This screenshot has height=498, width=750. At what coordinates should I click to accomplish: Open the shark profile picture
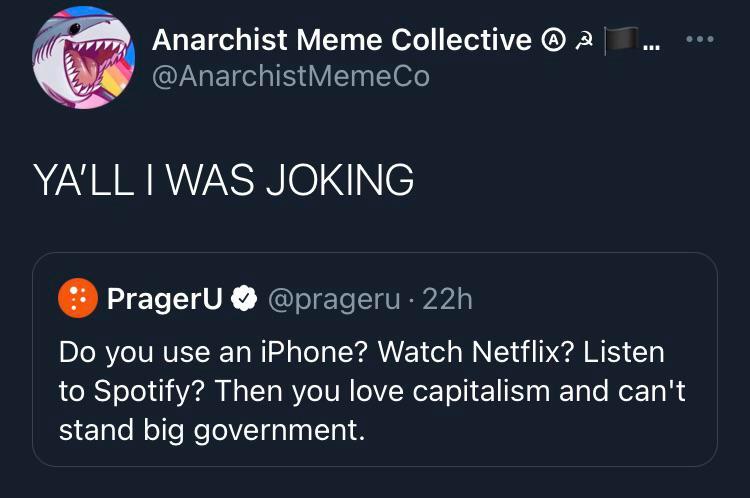[x=84, y=58]
